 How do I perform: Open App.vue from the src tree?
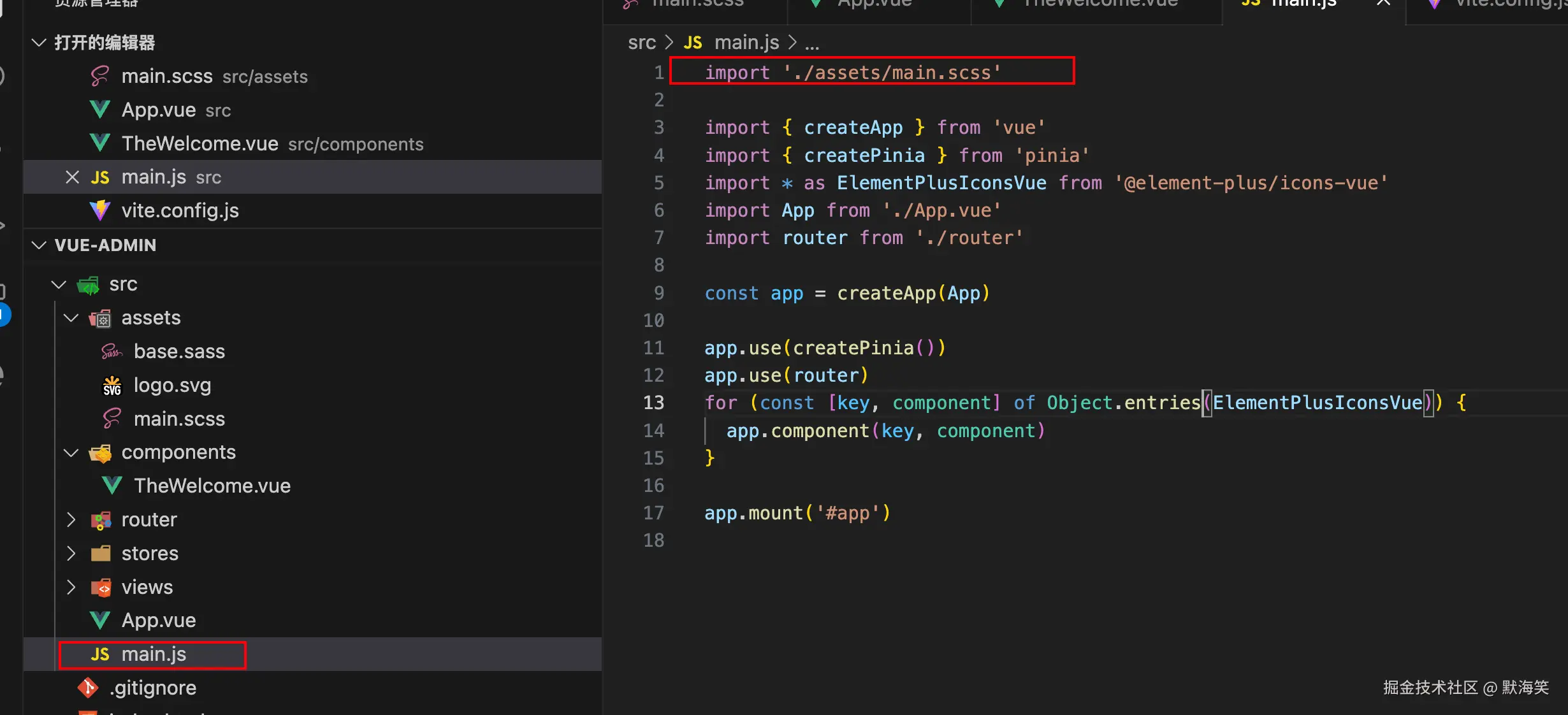(158, 620)
